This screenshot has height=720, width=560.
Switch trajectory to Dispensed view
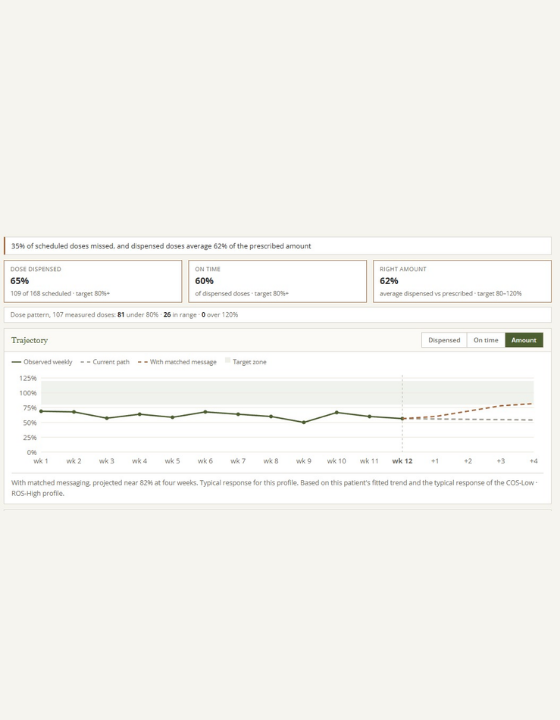[444, 340]
